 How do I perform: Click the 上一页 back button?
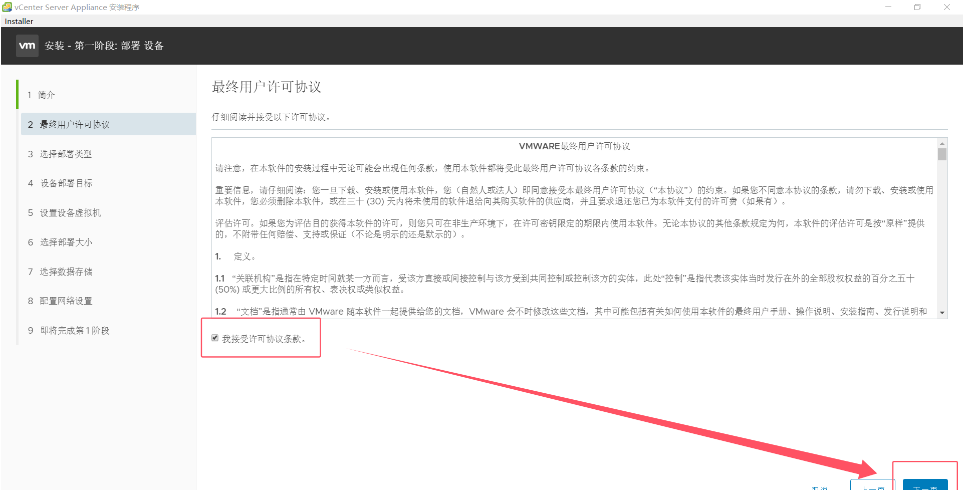click(x=872, y=484)
